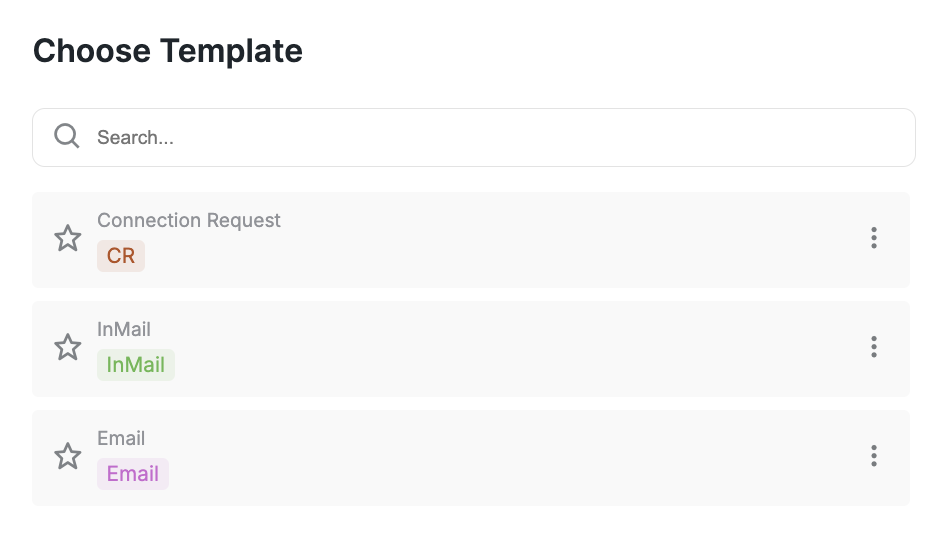Click the purple Email tag badge
This screenshot has width=944, height=542.
133,474
